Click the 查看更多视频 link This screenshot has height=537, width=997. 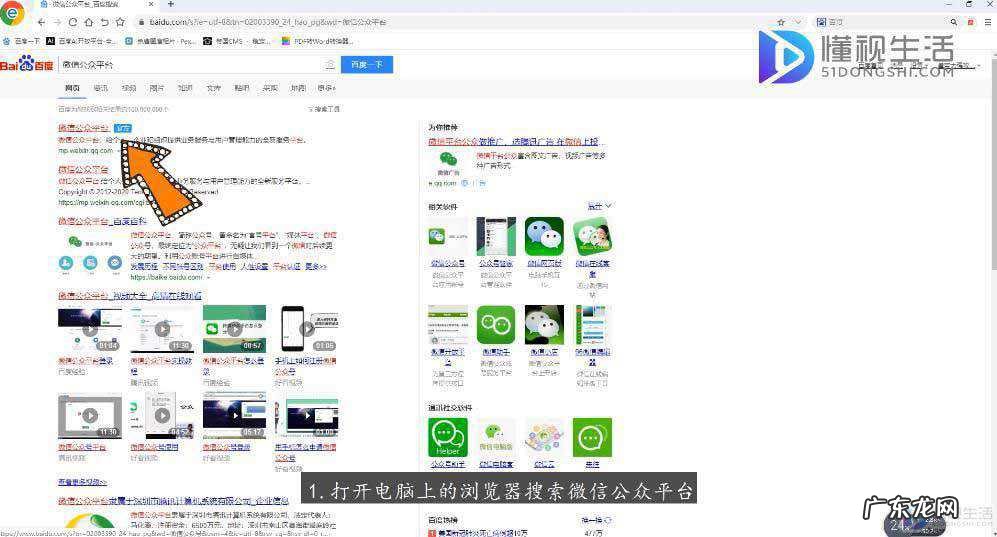[83, 482]
